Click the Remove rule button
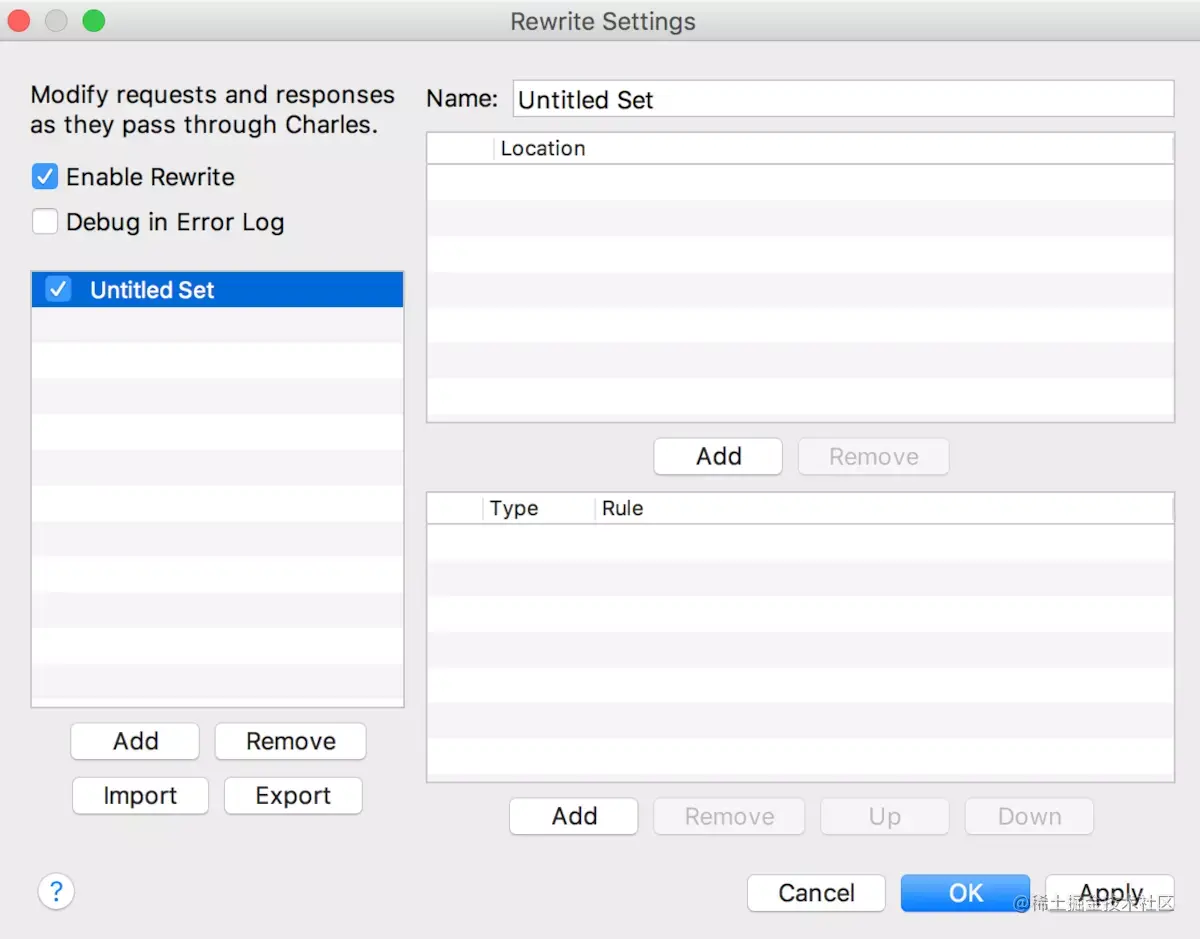Screen dimensions: 1200x939 pyautogui.click(x=729, y=816)
